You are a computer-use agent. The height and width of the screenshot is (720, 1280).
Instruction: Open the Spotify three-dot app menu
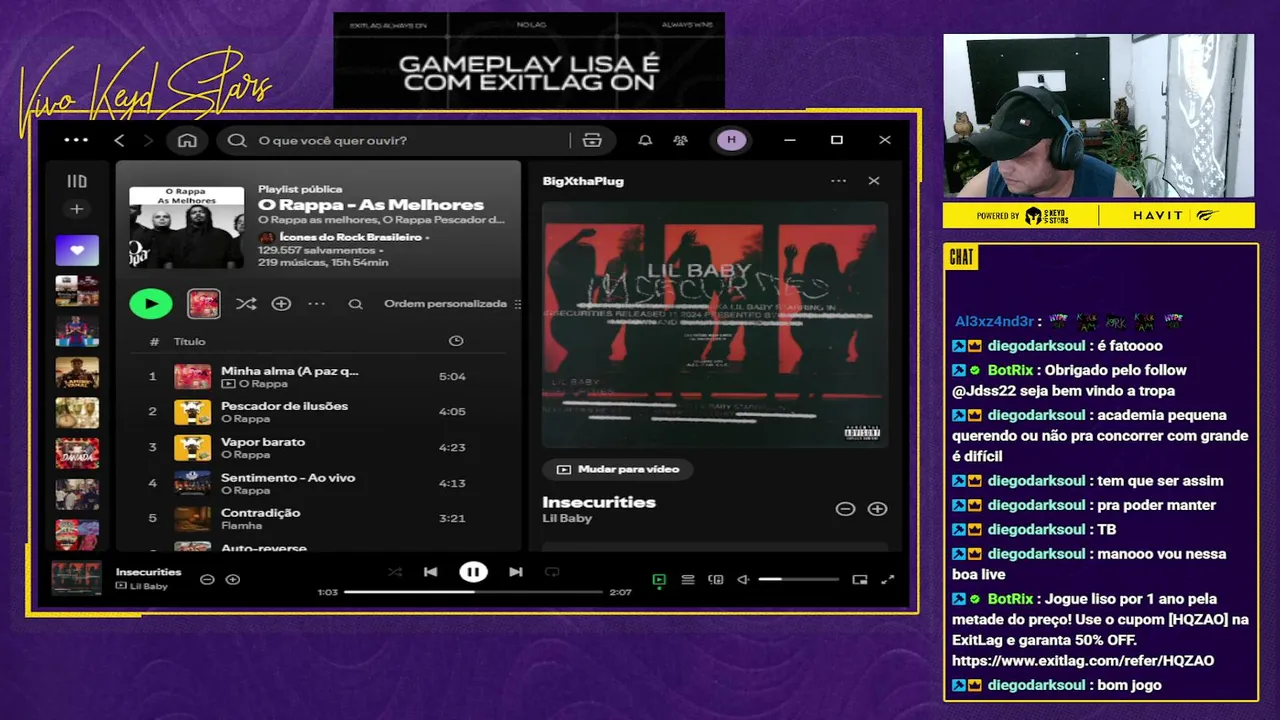pyautogui.click(x=76, y=140)
